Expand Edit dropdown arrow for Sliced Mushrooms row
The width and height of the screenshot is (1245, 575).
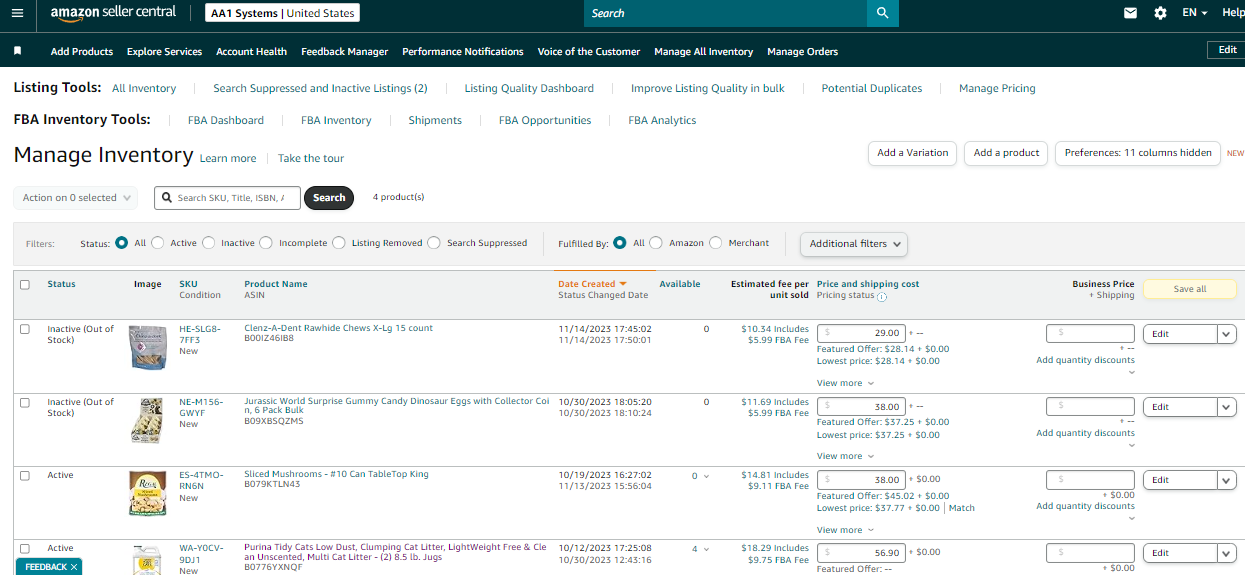point(1227,480)
